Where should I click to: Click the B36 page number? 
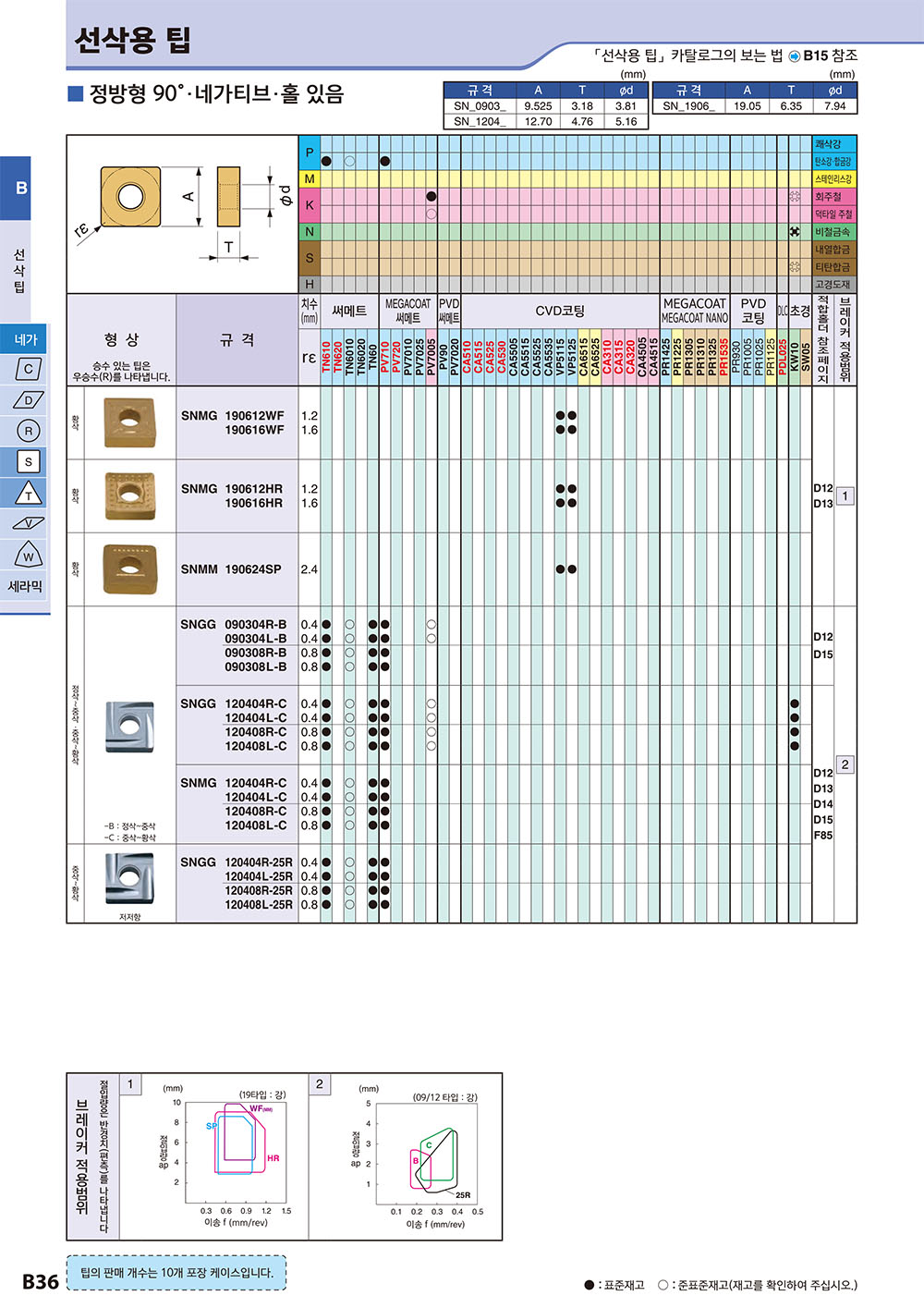click(40, 1281)
